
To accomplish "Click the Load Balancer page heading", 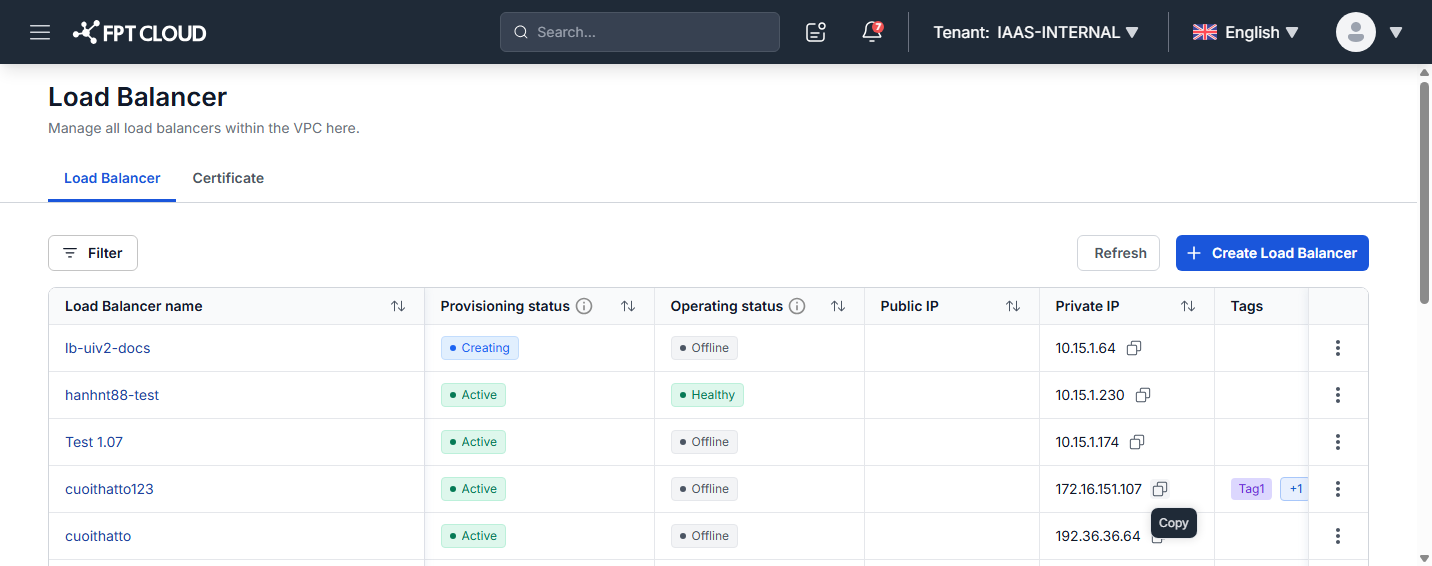I will point(138,97).
